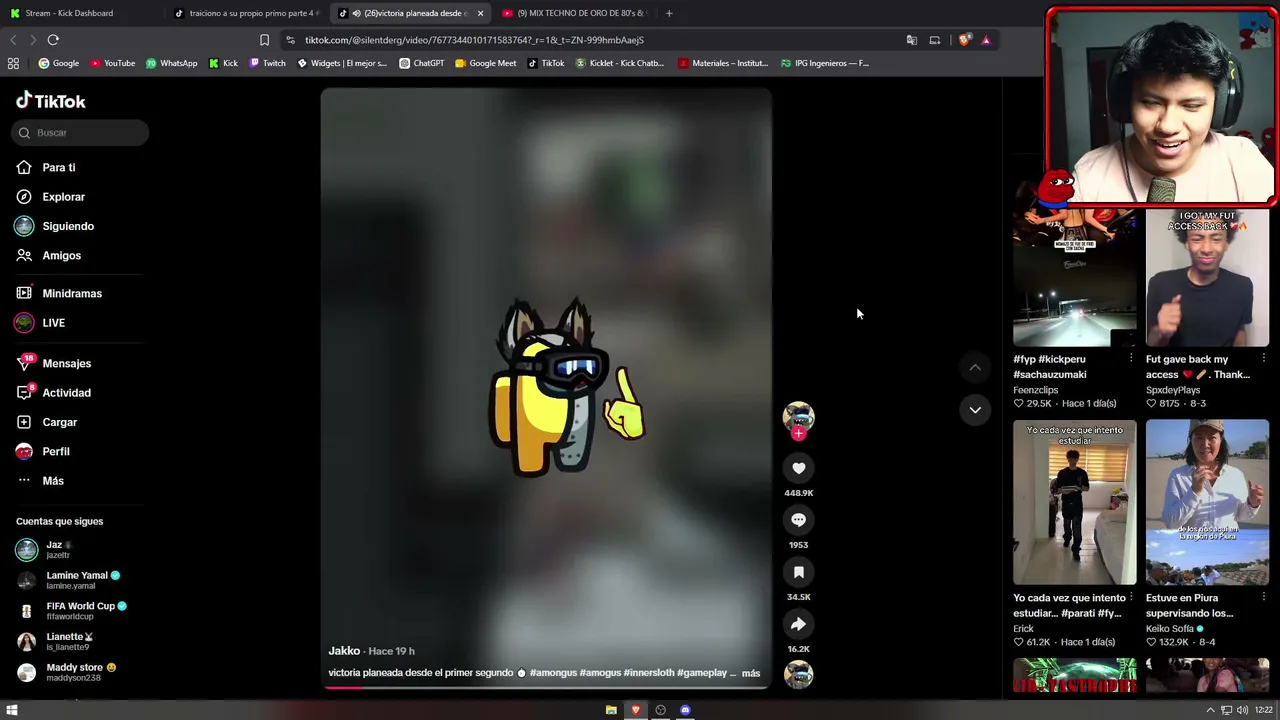Click the Buscar search field
This screenshot has height=720, width=1280.
(x=82, y=133)
